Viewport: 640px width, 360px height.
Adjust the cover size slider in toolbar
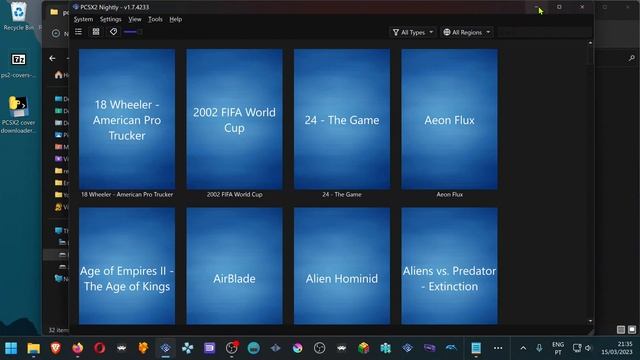[x=132, y=32]
